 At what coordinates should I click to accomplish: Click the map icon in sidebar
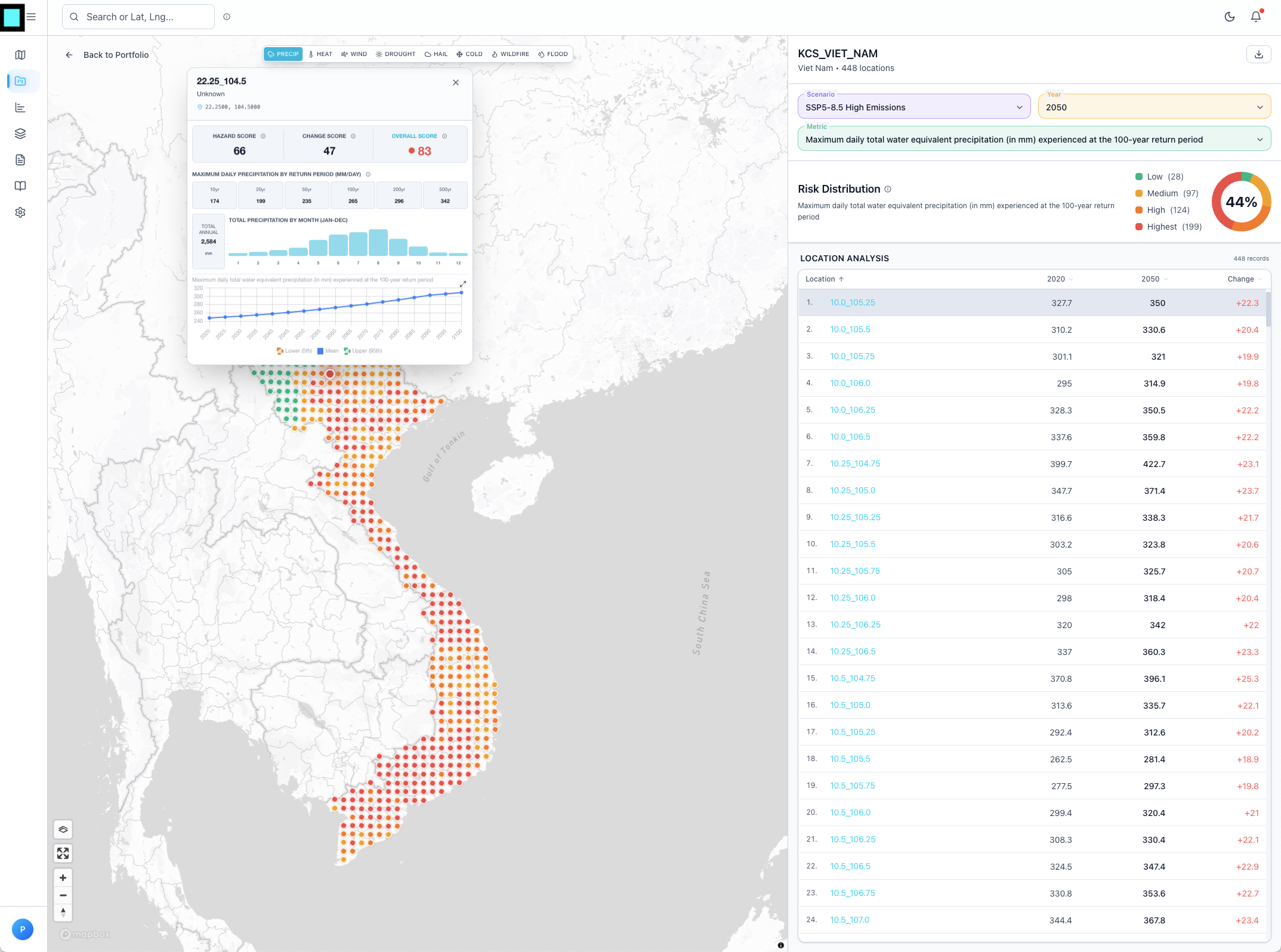(20, 55)
